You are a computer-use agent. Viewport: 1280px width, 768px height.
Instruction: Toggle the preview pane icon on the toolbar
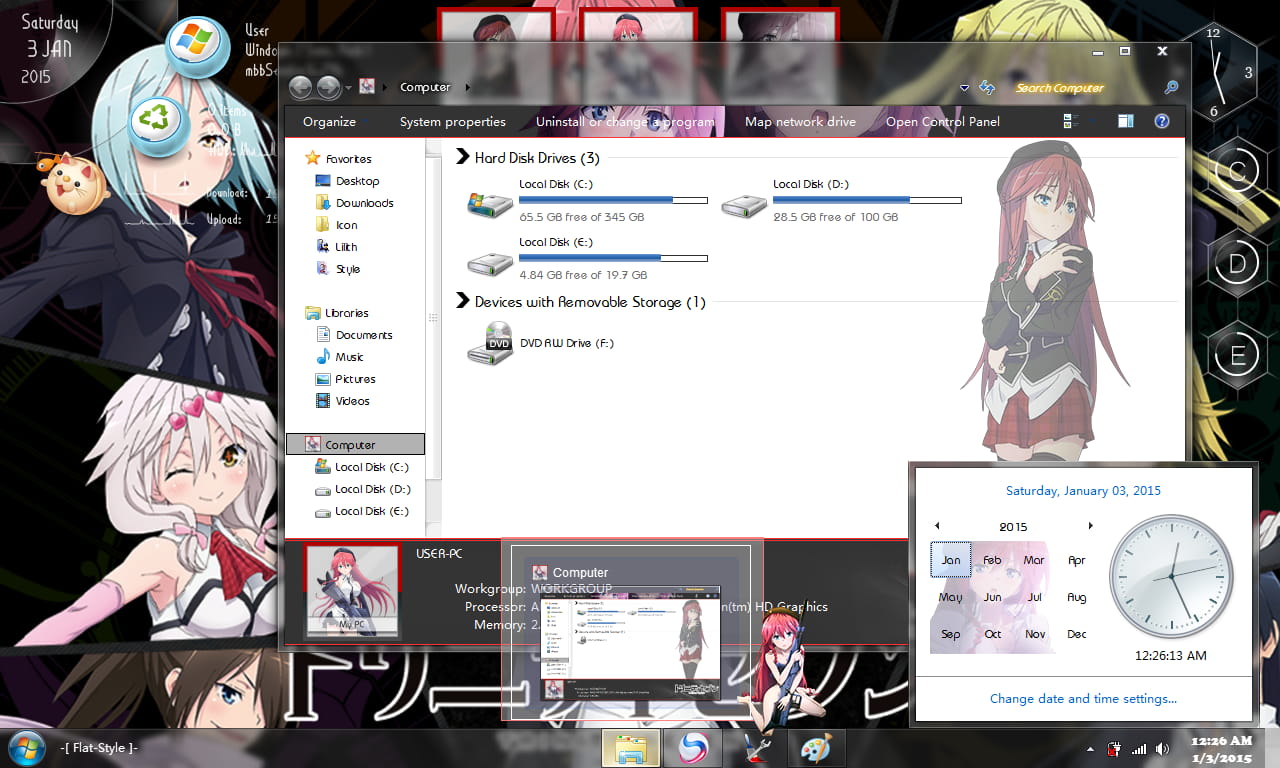click(1124, 121)
